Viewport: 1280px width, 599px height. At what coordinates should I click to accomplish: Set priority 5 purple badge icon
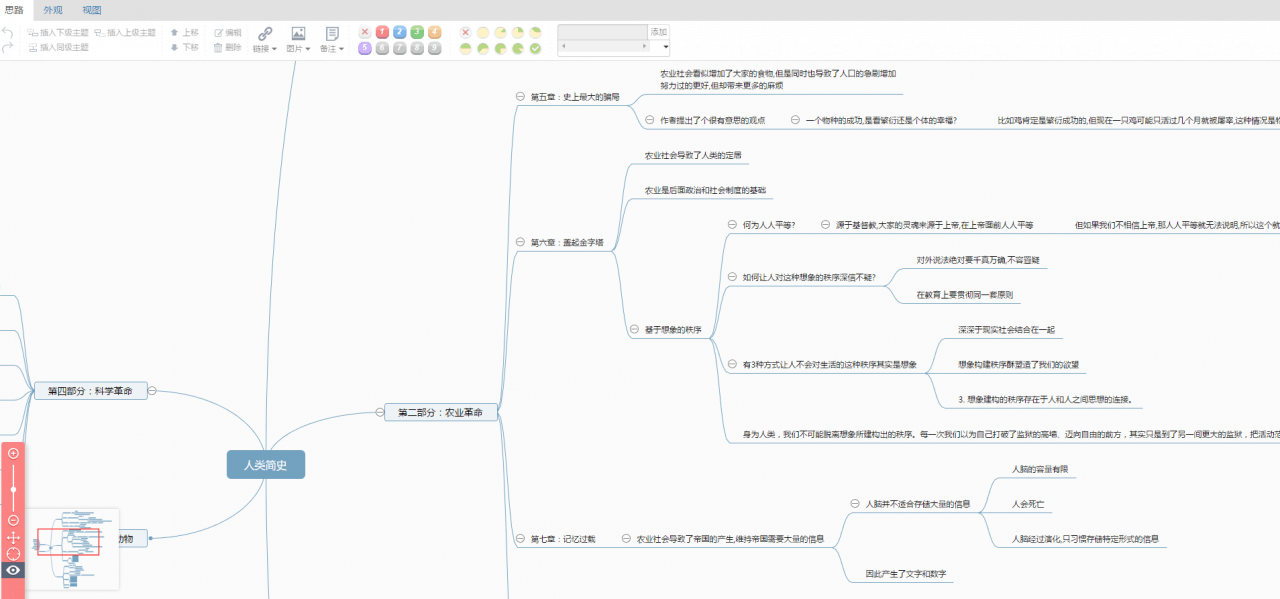[x=365, y=48]
